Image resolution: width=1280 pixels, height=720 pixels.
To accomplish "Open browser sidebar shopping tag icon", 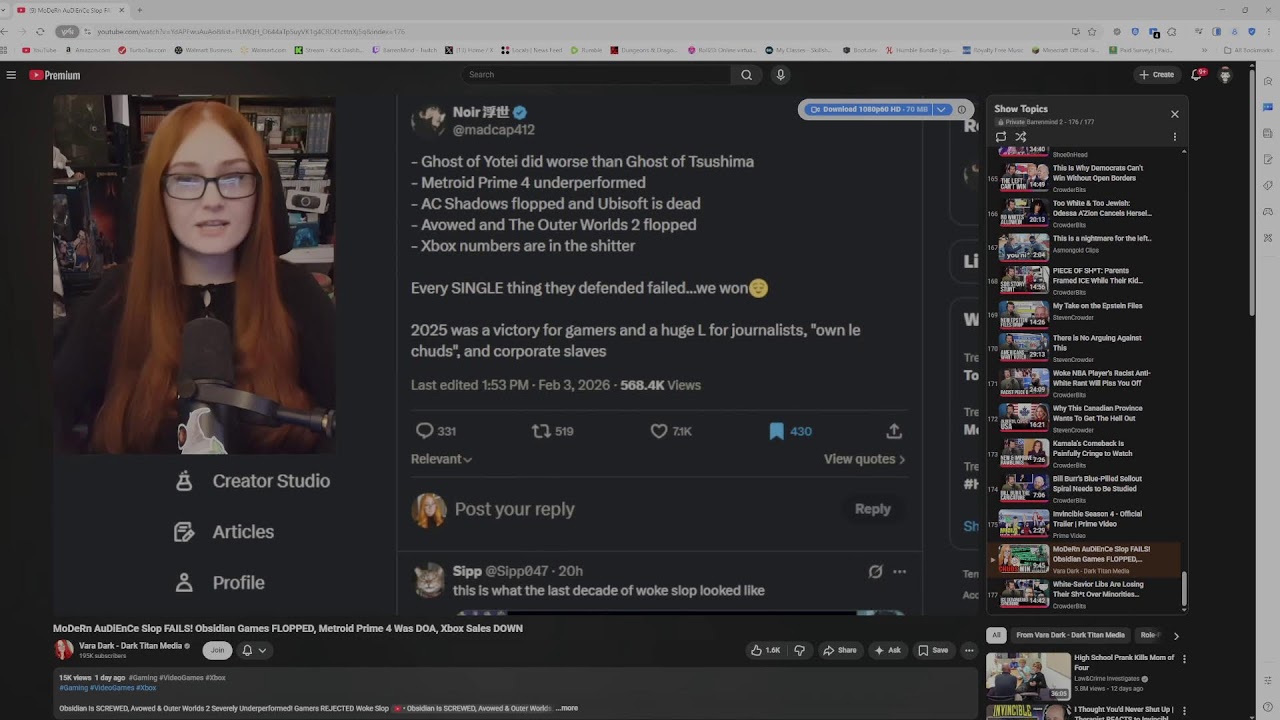I will click(1268, 186).
